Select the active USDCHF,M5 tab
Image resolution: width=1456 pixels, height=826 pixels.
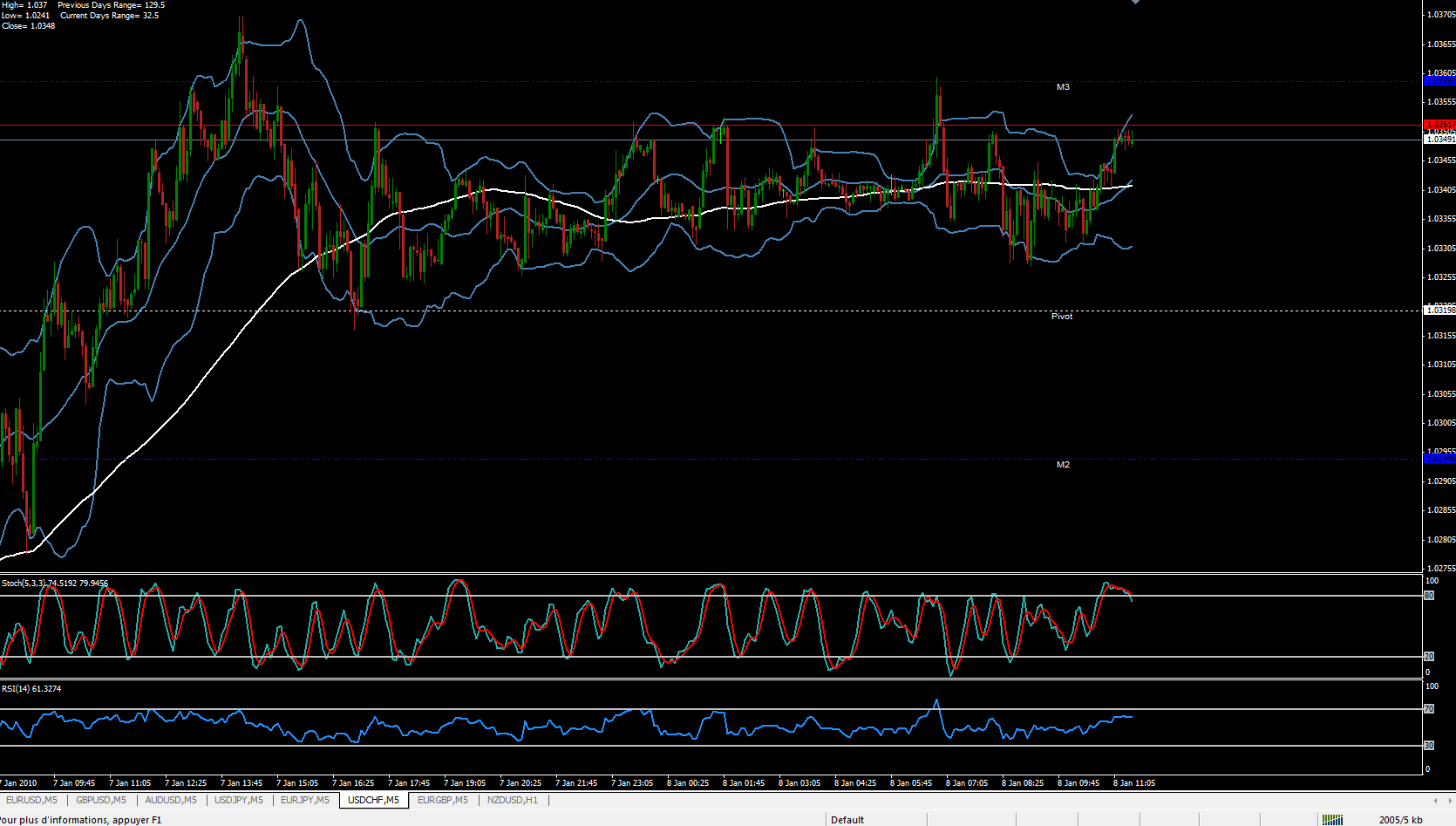pos(373,800)
